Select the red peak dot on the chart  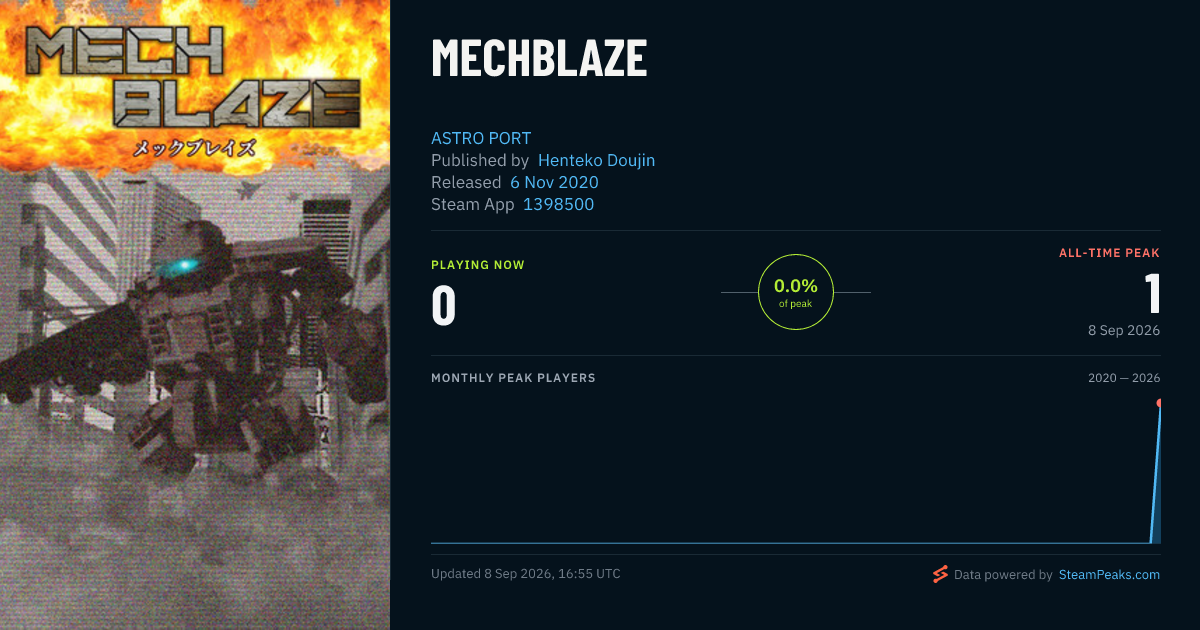1160,403
